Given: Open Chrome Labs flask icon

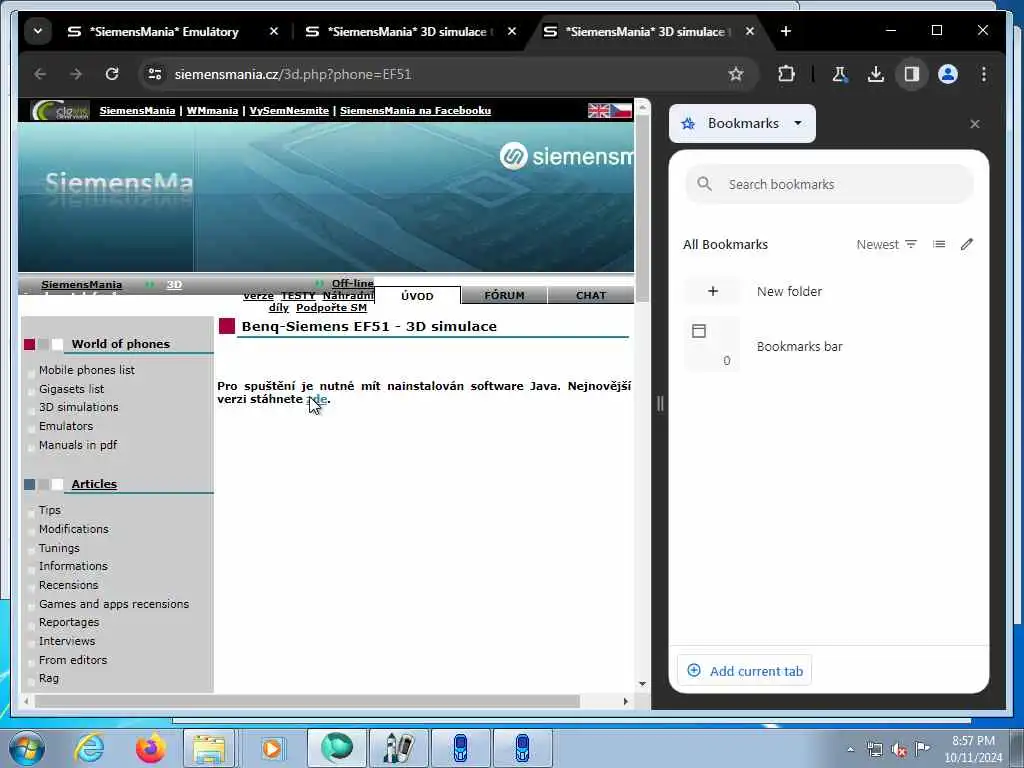Looking at the screenshot, I should (x=839, y=74).
